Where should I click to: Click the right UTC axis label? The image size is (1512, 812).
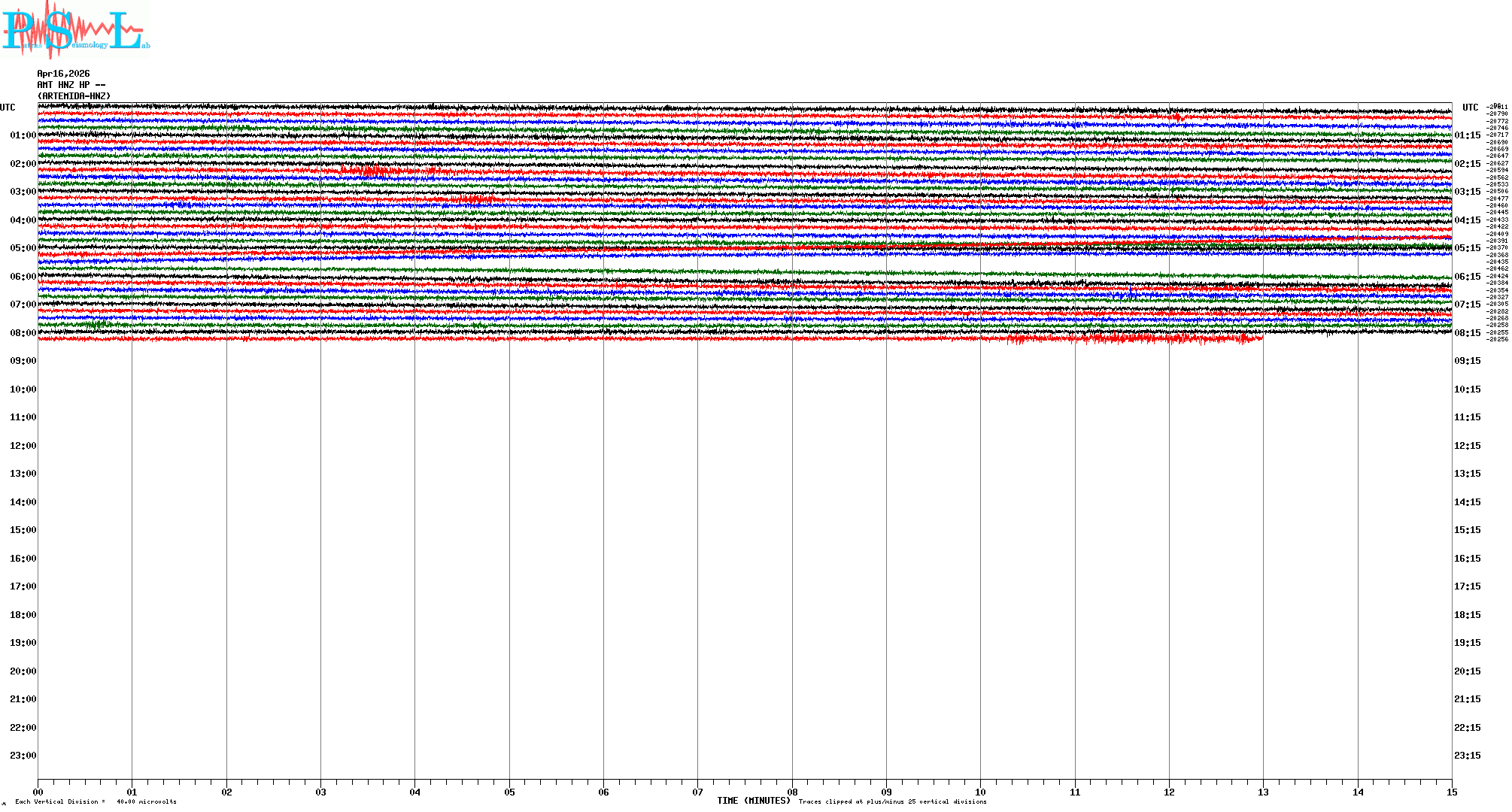click(x=1470, y=108)
